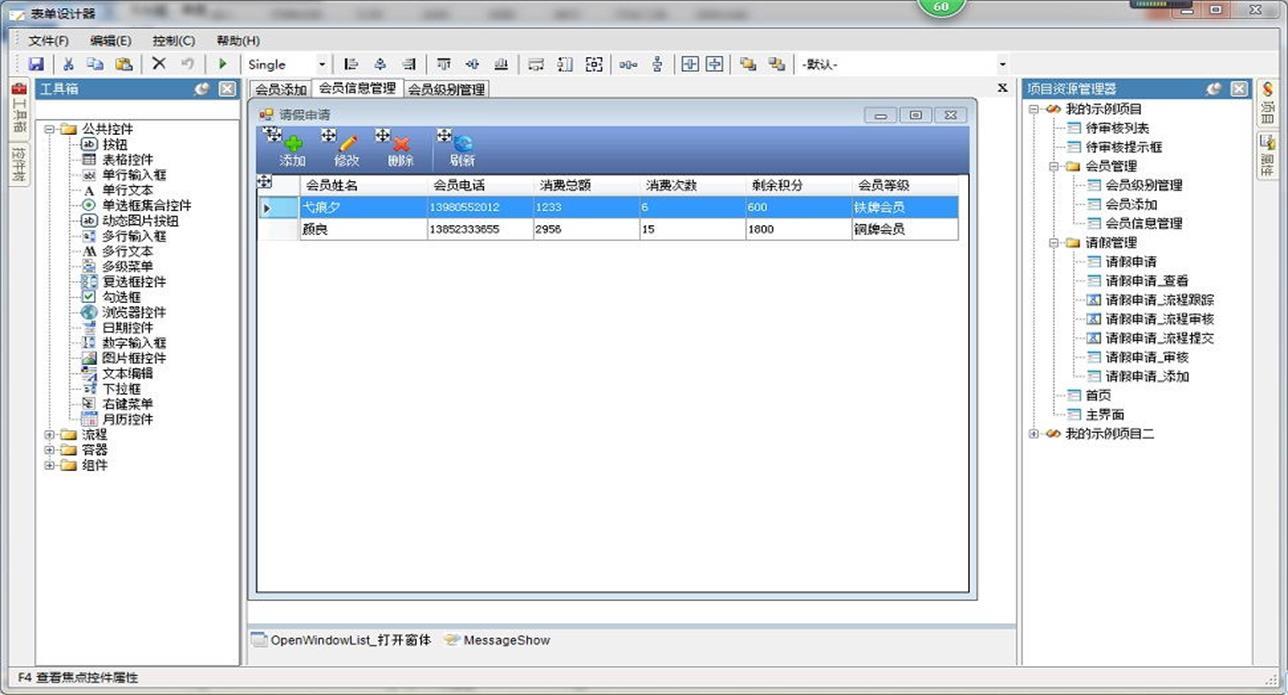Open the -默认- dropdown in toolbar

1002,64
